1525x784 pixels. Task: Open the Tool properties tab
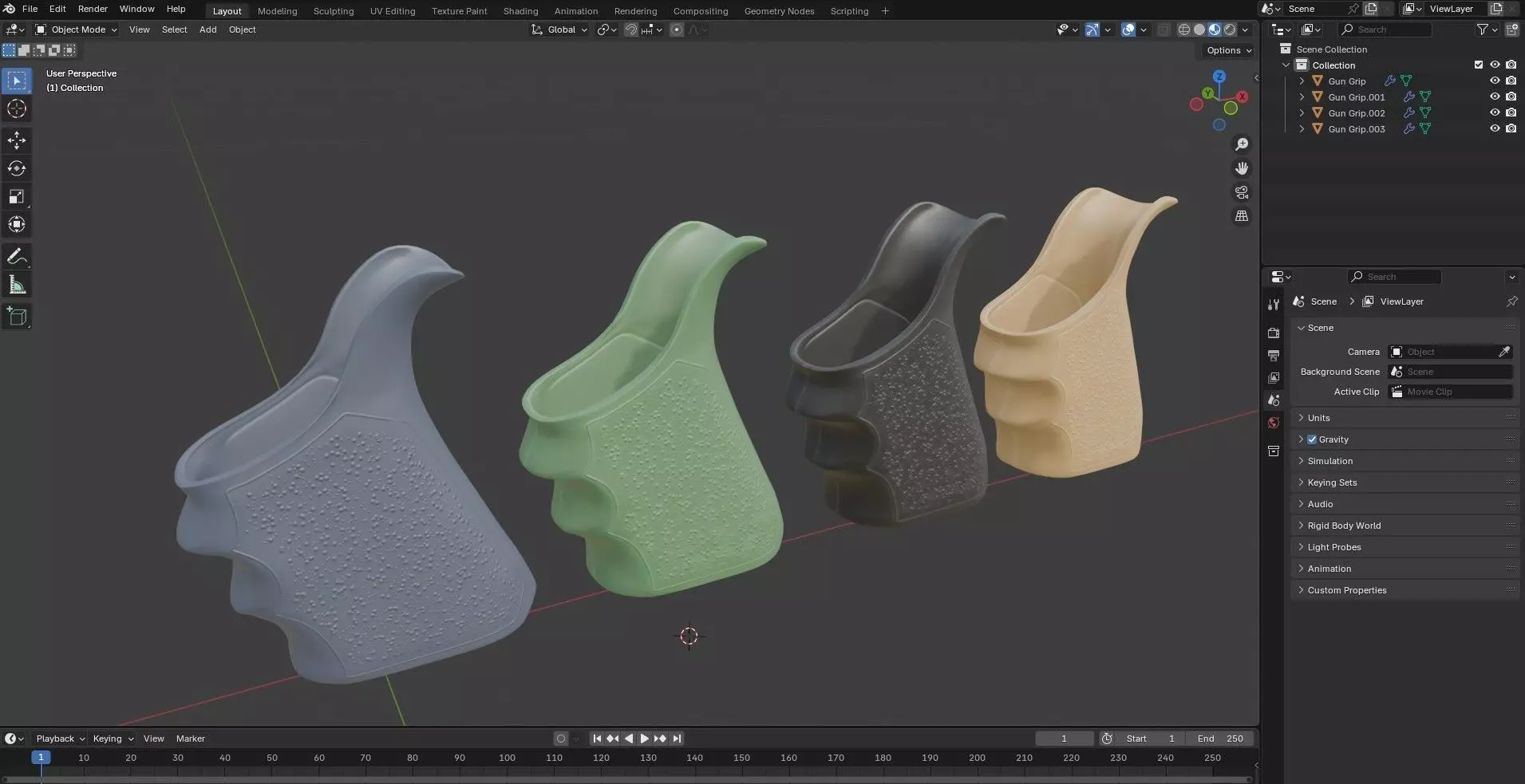[1274, 305]
